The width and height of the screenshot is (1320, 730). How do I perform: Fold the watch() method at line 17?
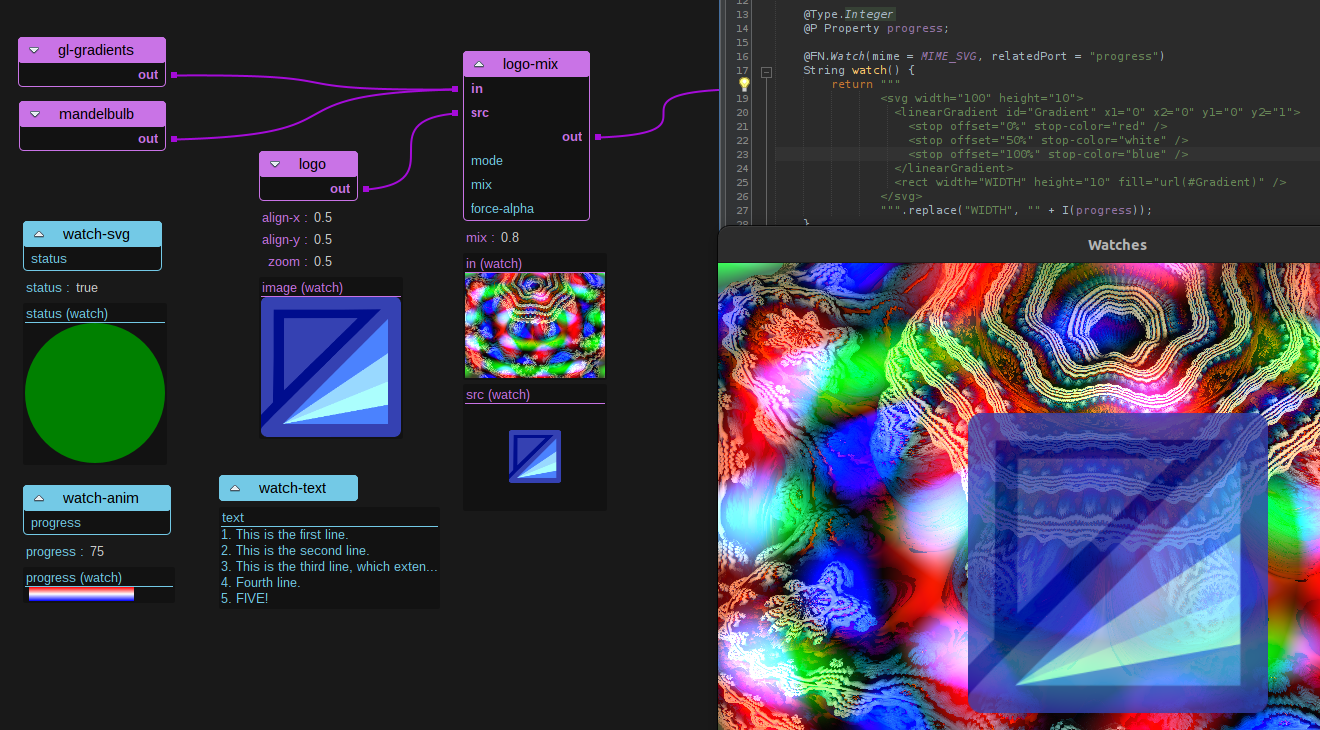point(766,72)
